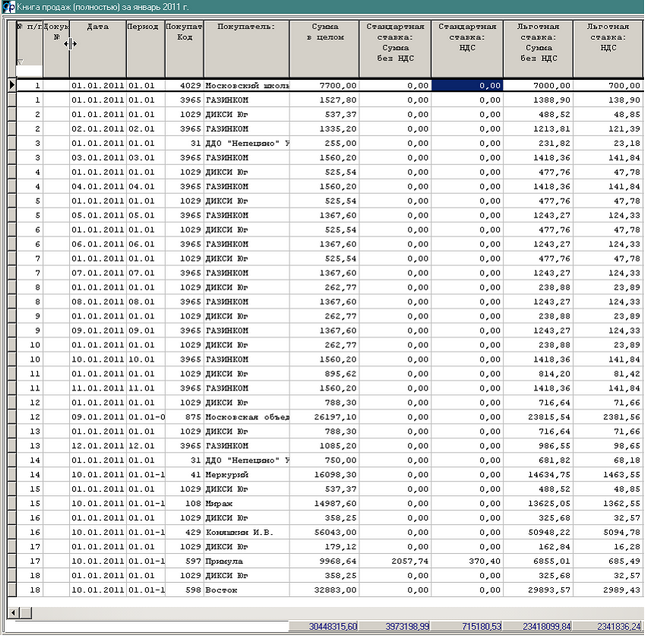Click the footer total 3973198,99

[x=395, y=626]
